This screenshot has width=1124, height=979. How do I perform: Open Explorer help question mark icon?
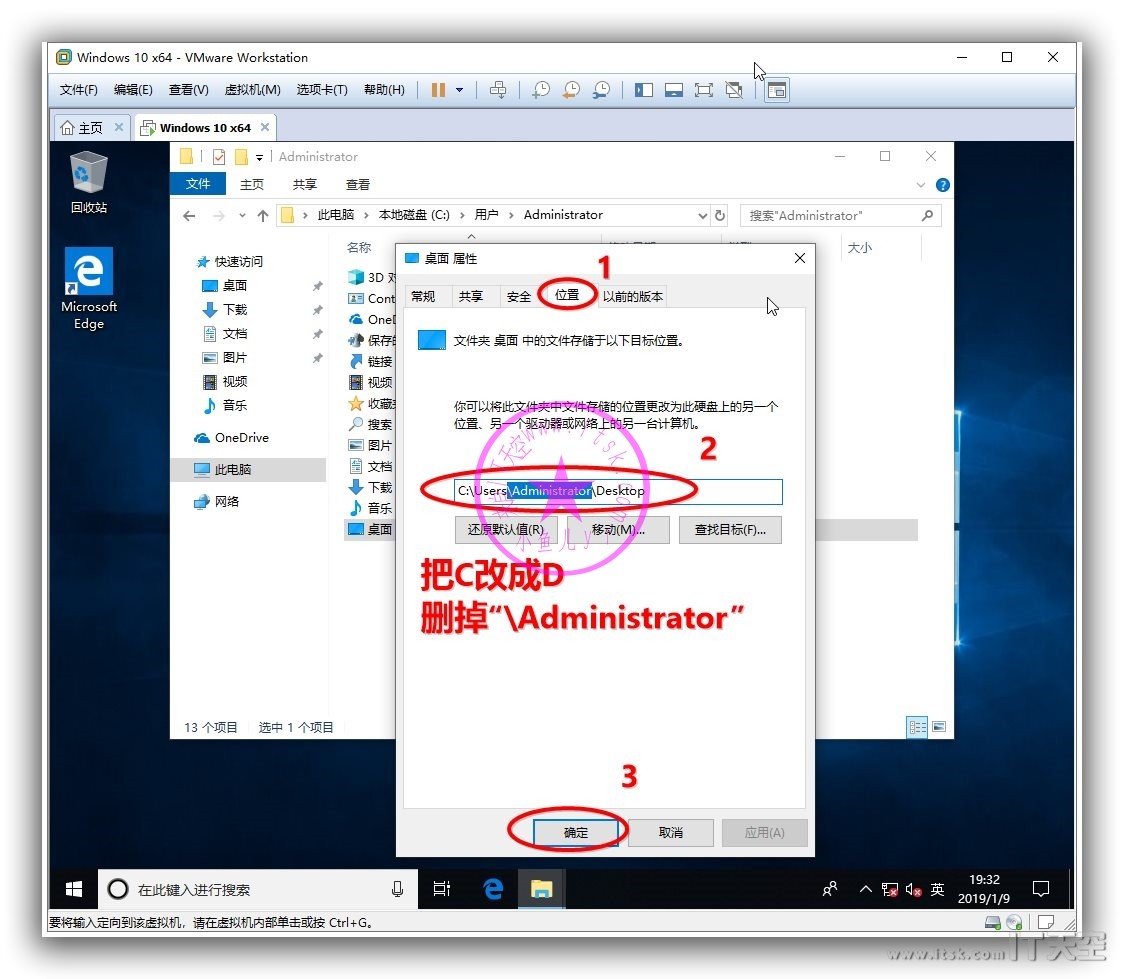point(943,185)
